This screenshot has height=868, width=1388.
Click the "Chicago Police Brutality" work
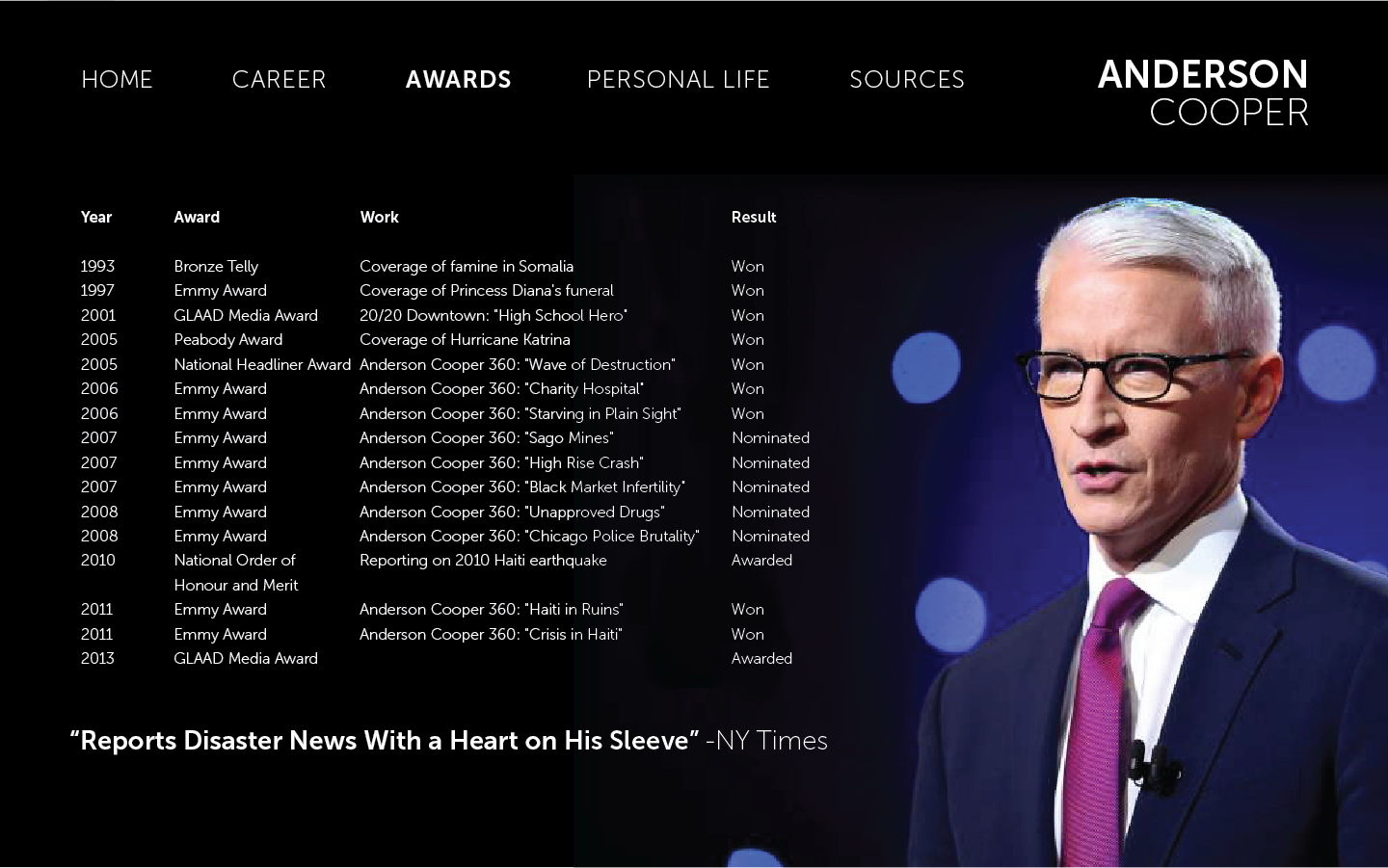530,536
